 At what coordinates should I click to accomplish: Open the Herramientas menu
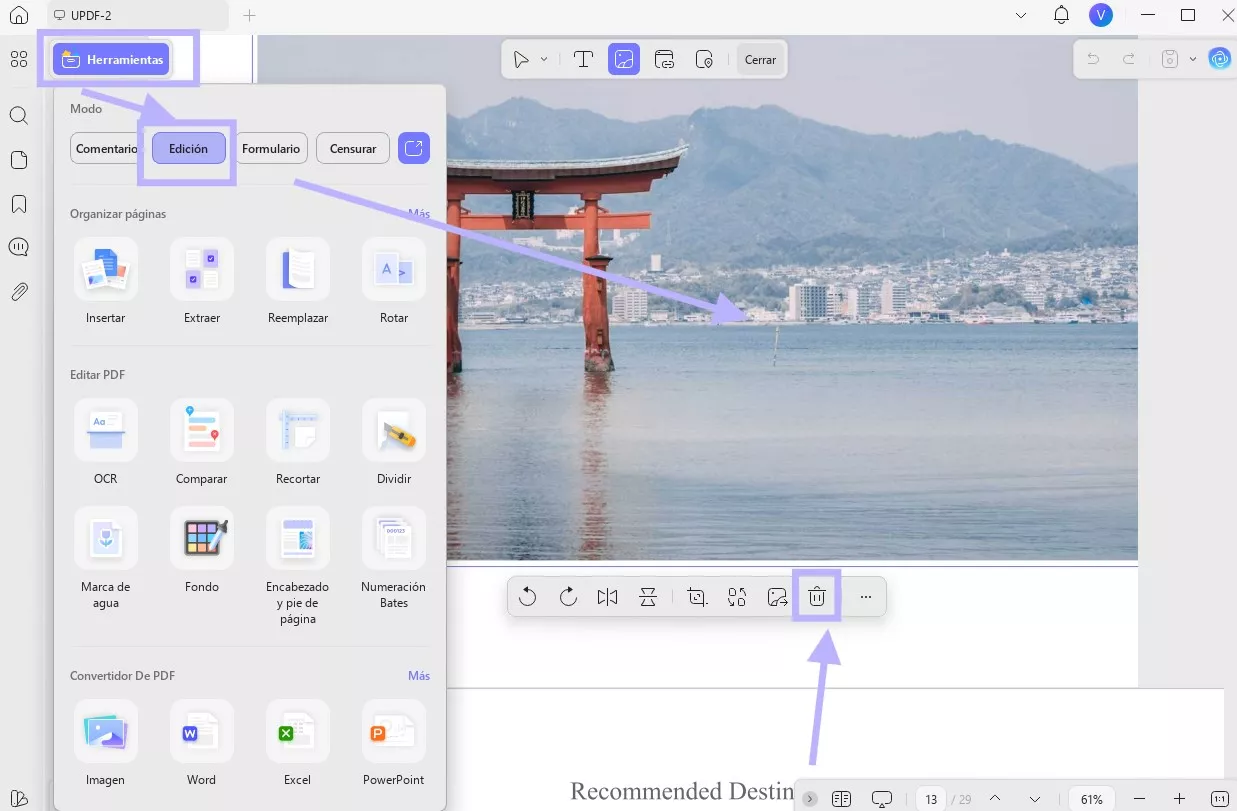tap(110, 60)
